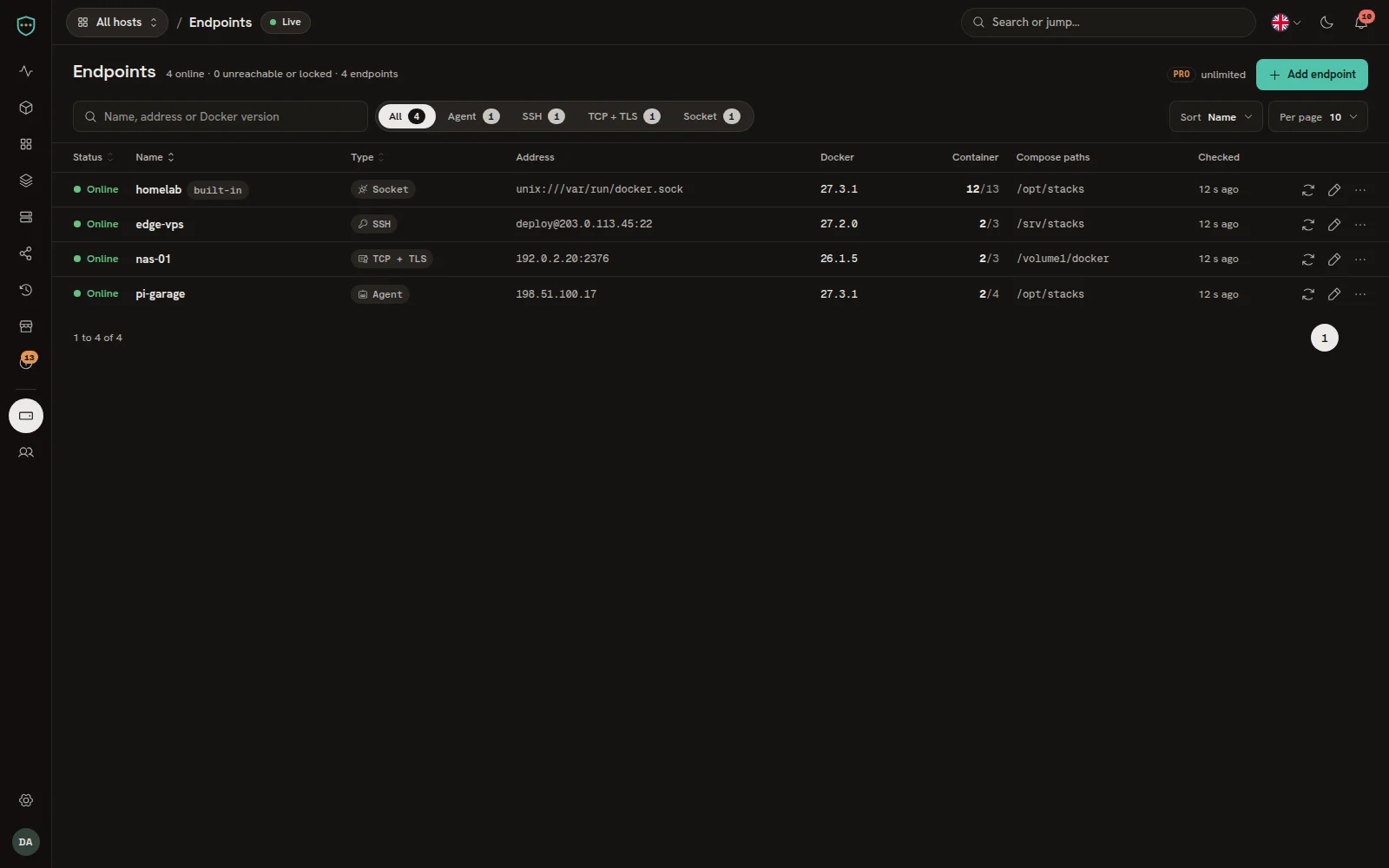Open the notifications bell

coord(1361,23)
